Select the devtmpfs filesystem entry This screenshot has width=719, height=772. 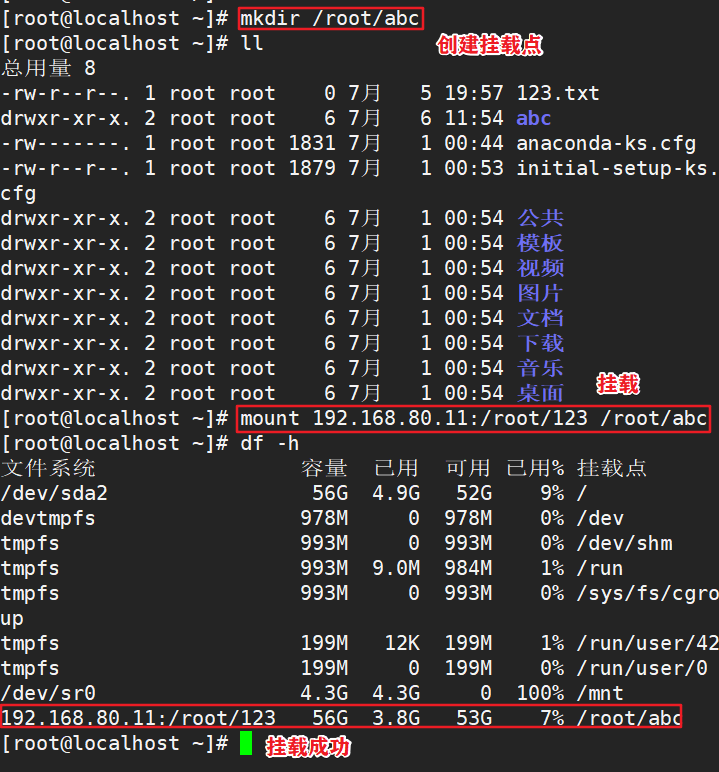pos(48,518)
